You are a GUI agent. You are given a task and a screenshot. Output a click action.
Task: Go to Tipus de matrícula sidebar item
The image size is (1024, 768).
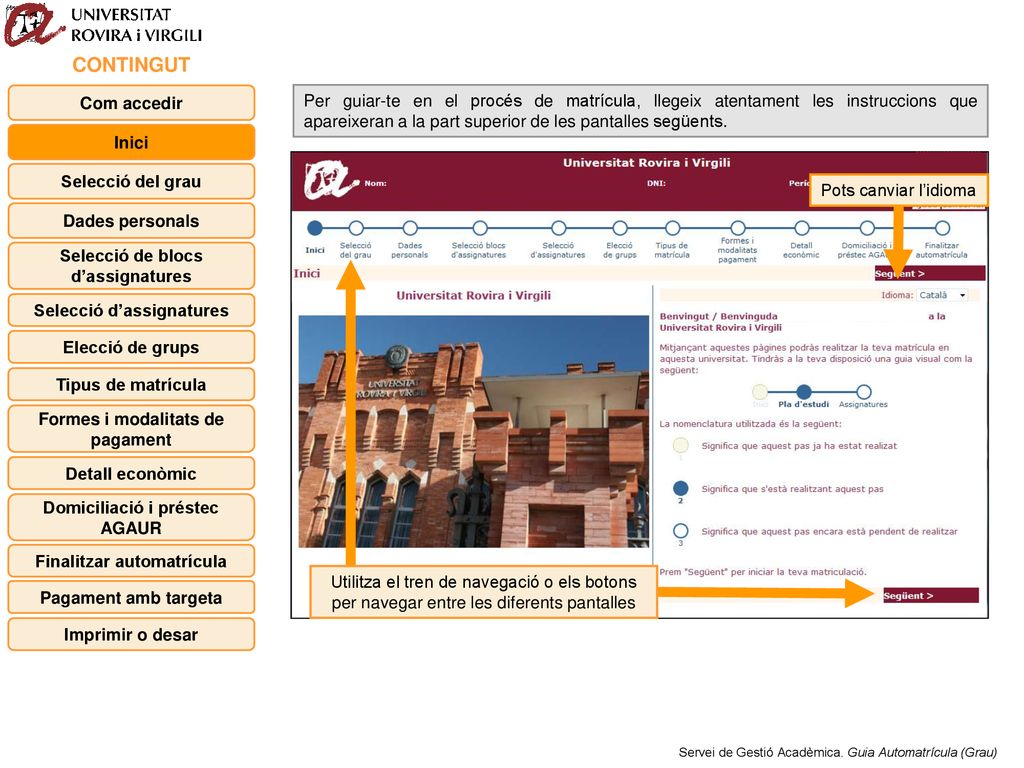(x=131, y=384)
